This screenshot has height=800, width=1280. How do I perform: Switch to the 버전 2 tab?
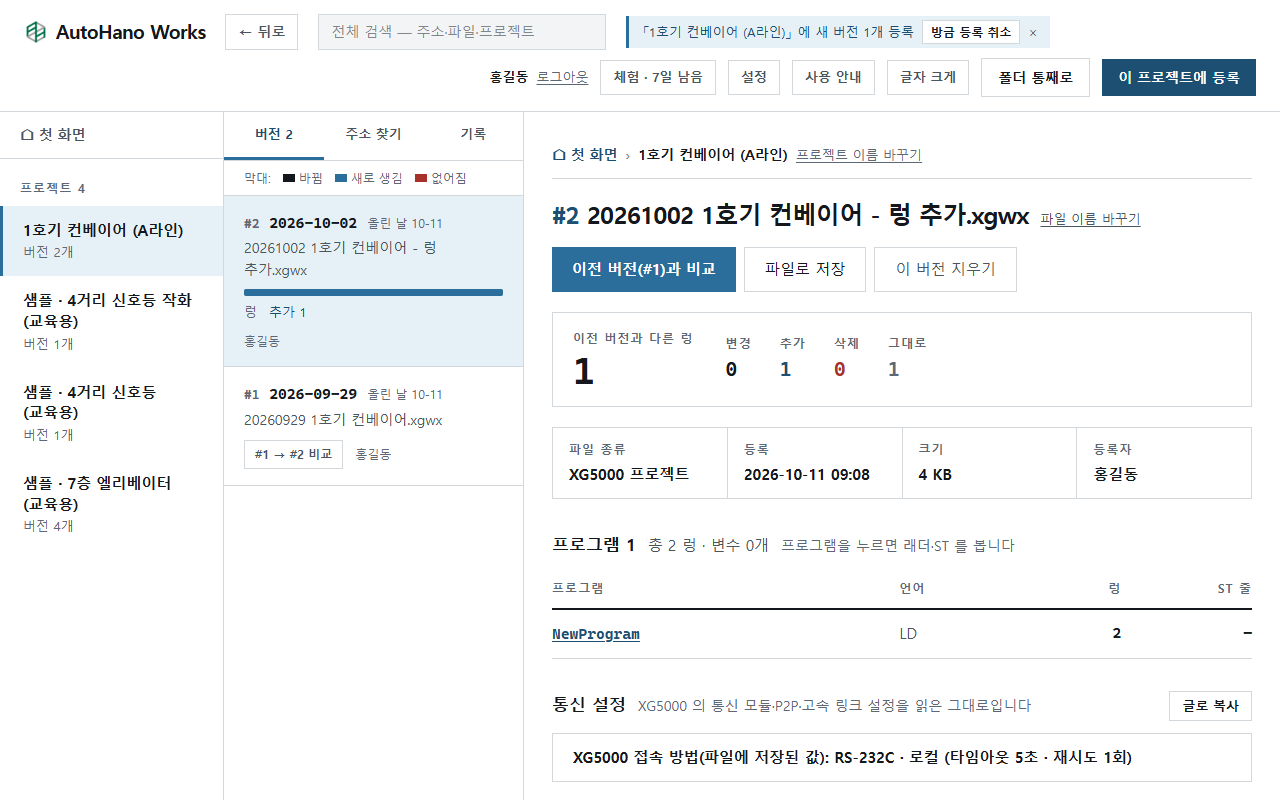tap(274, 135)
